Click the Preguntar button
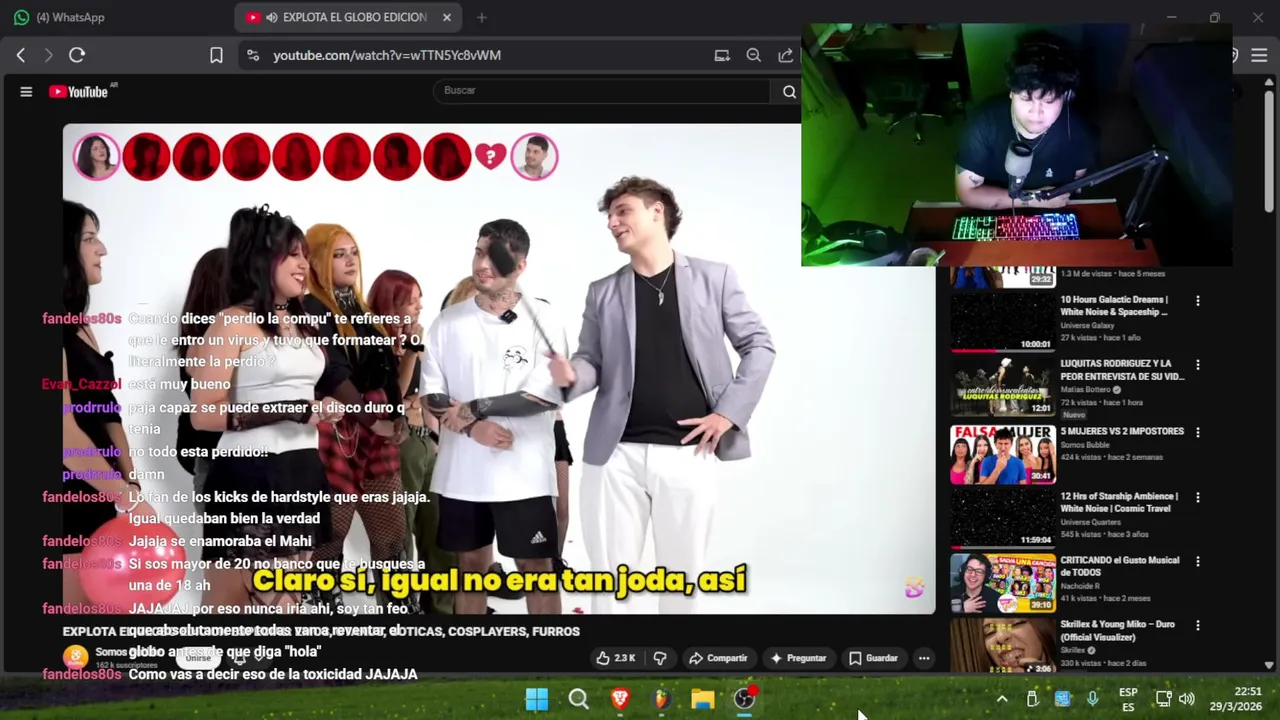The width and height of the screenshot is (1280, 720). 798,658
